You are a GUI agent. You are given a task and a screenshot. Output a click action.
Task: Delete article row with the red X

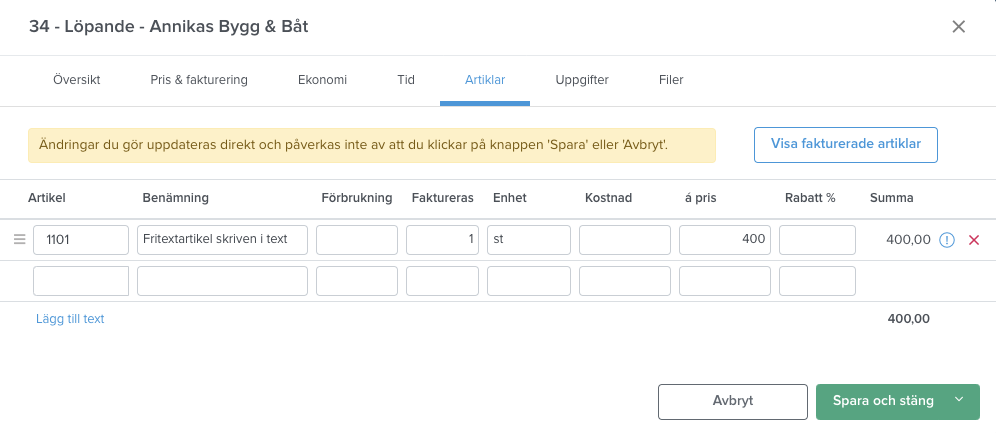pyautogui.click(x=974, y=240)
